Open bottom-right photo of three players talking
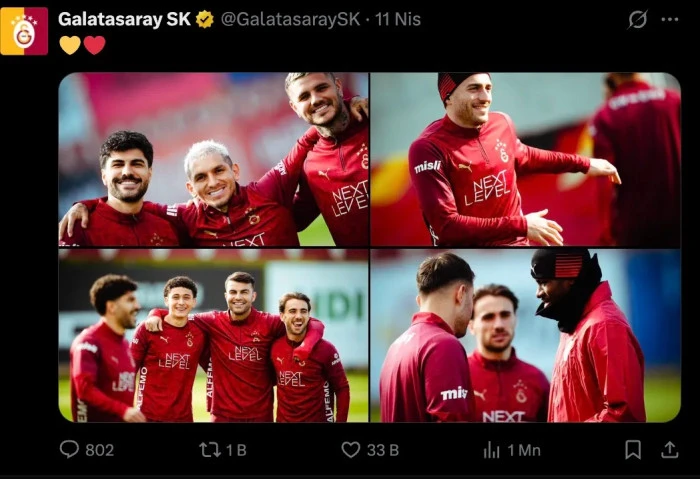The height and width of the screenshot is (479, 700). point(525,335)
